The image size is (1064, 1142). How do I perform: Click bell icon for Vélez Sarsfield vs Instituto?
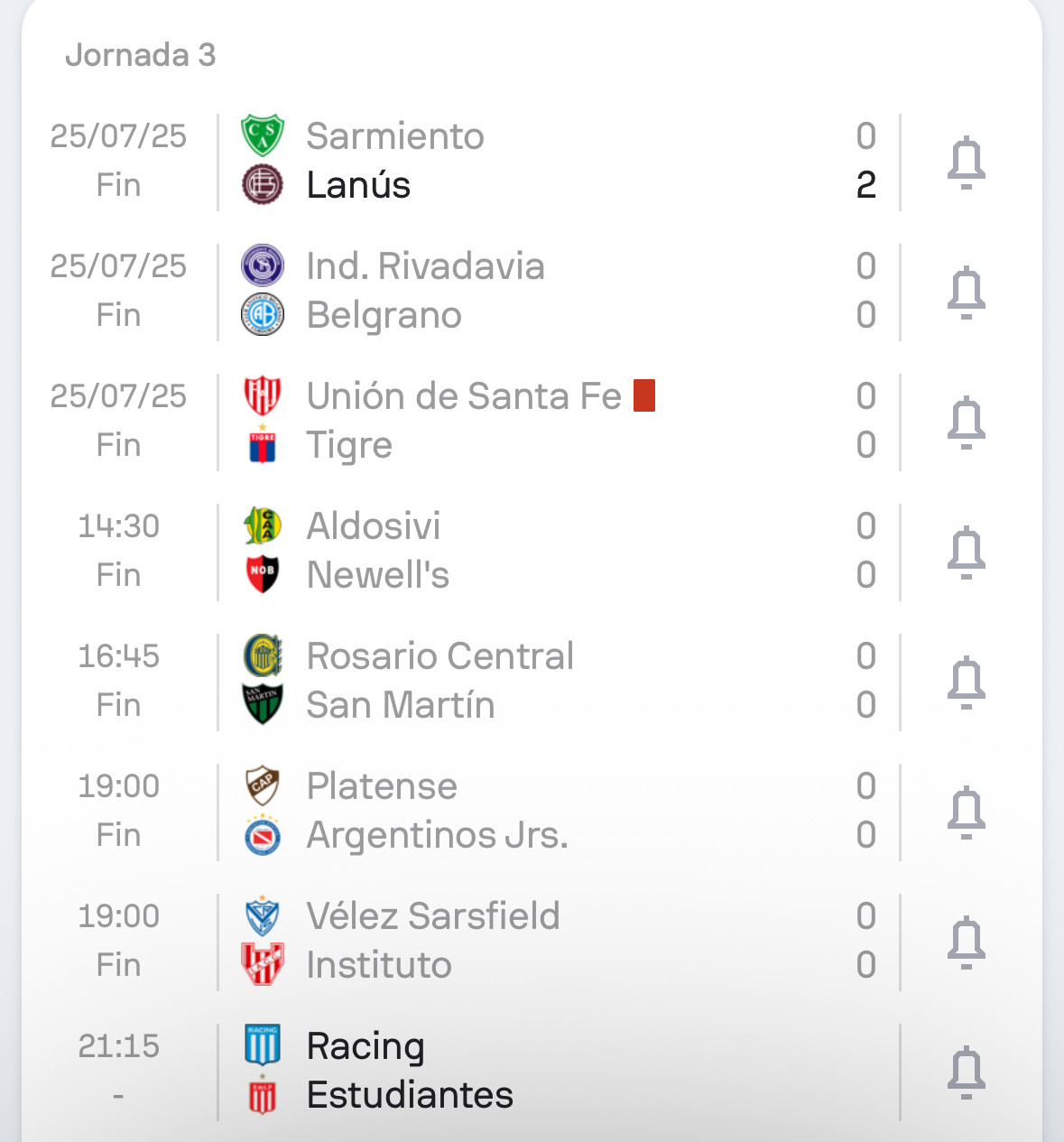pos(966,942)
